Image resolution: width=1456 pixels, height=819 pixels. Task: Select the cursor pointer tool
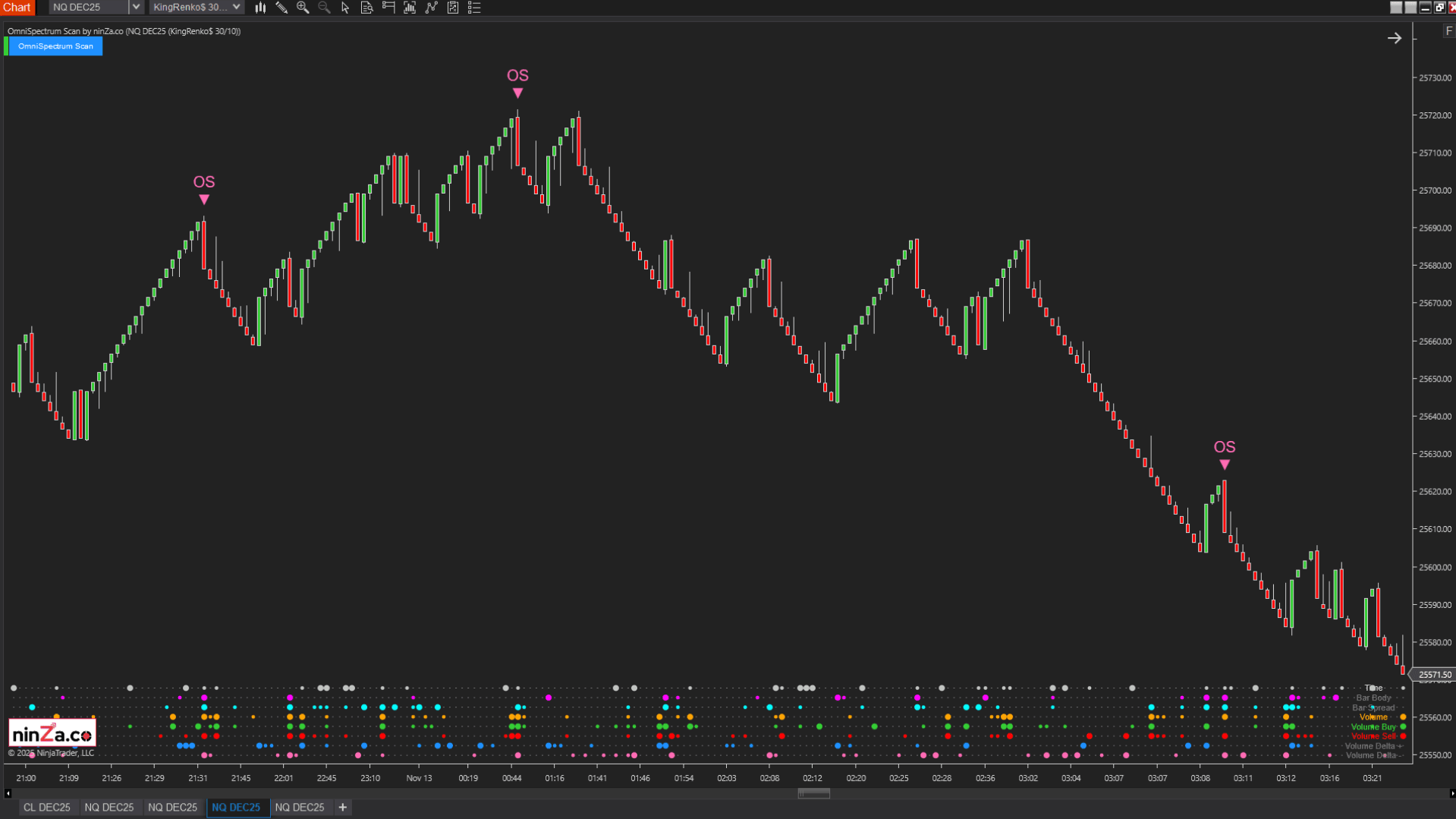[345, 8]
